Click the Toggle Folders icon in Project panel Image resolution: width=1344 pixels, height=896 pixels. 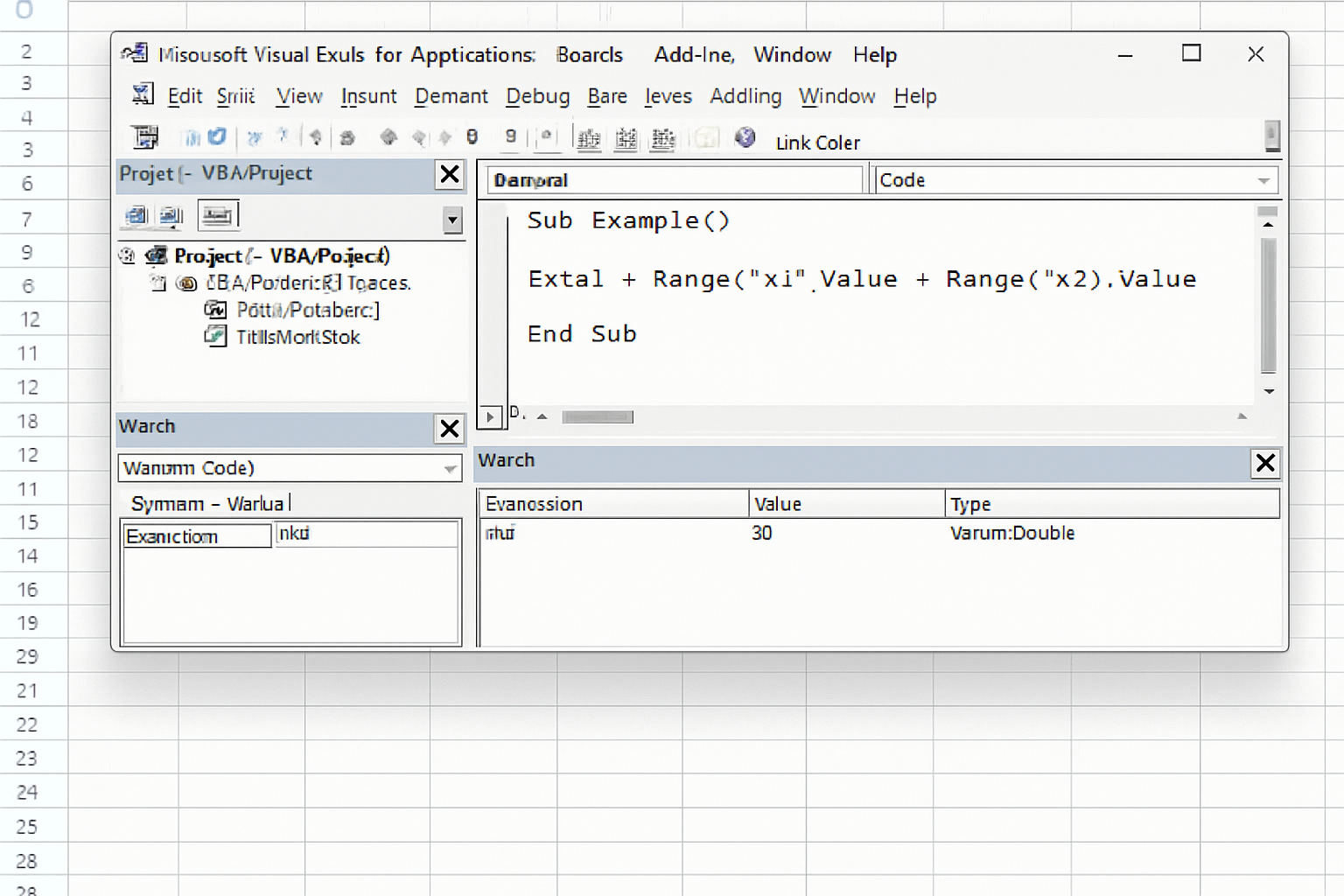(x=218, y=214)
